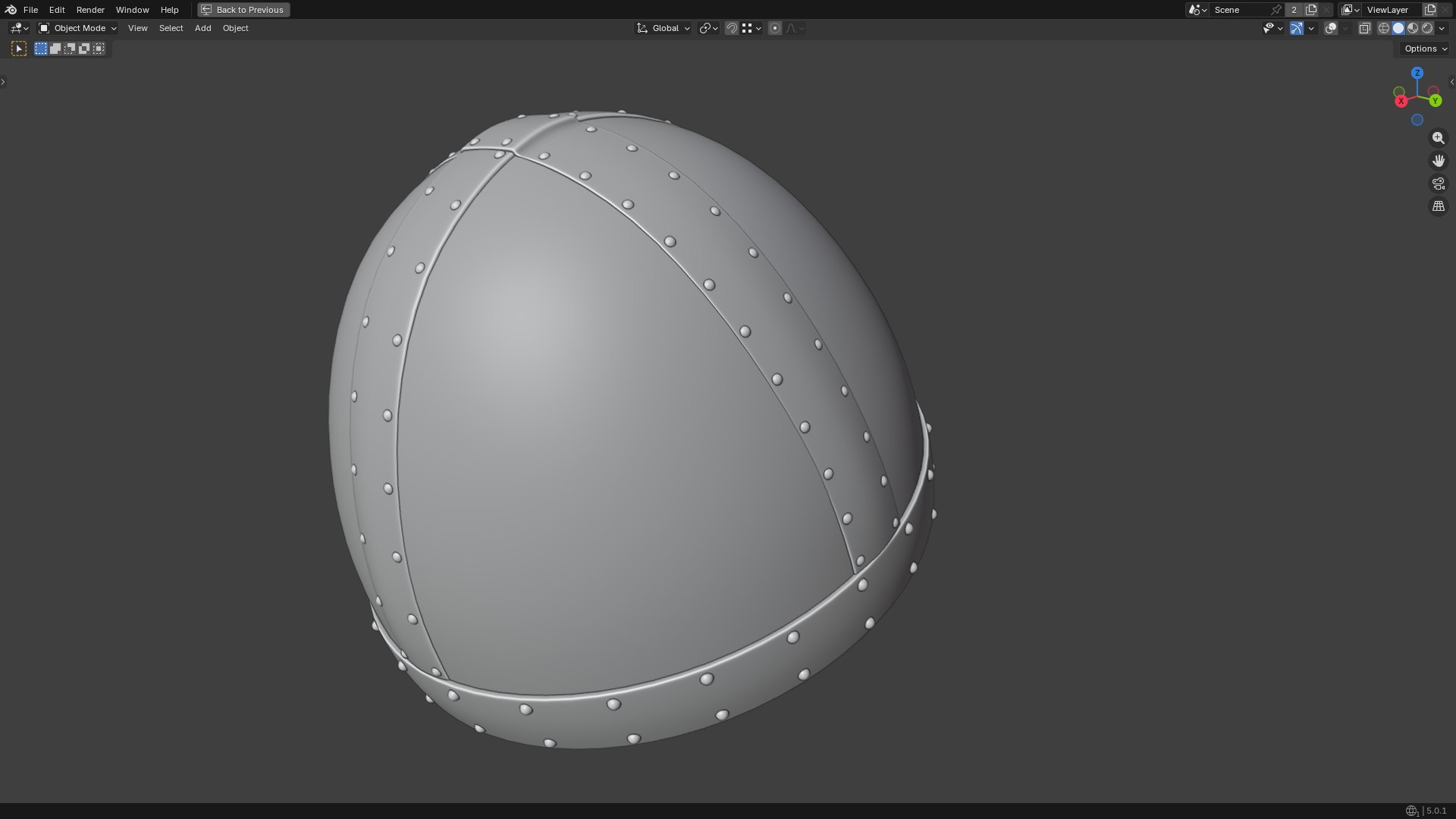Open the gizmo options dropdown arrow

(x=1311, y=28)
